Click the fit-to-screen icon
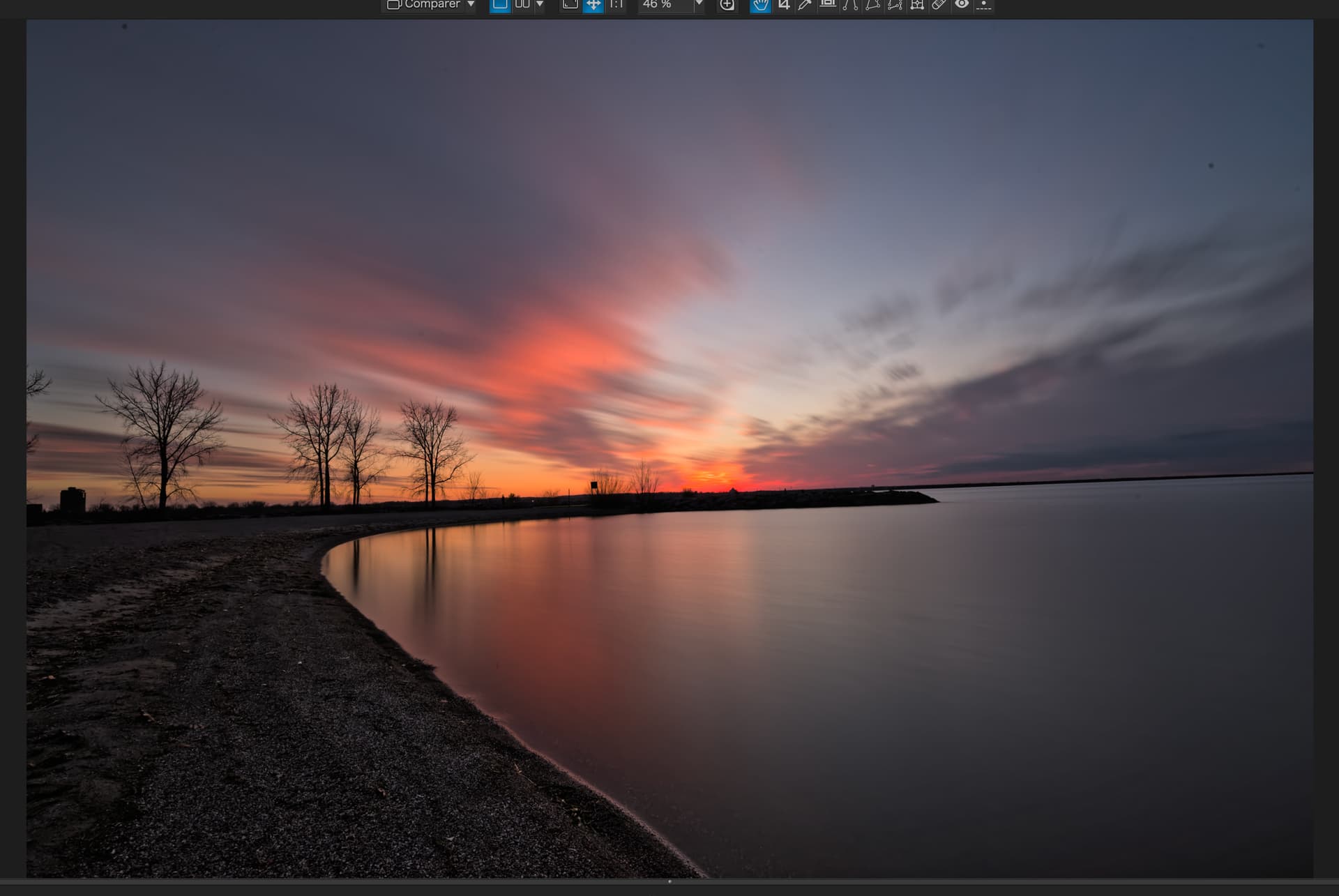1339x896 pixels. (x=570, y=5)
